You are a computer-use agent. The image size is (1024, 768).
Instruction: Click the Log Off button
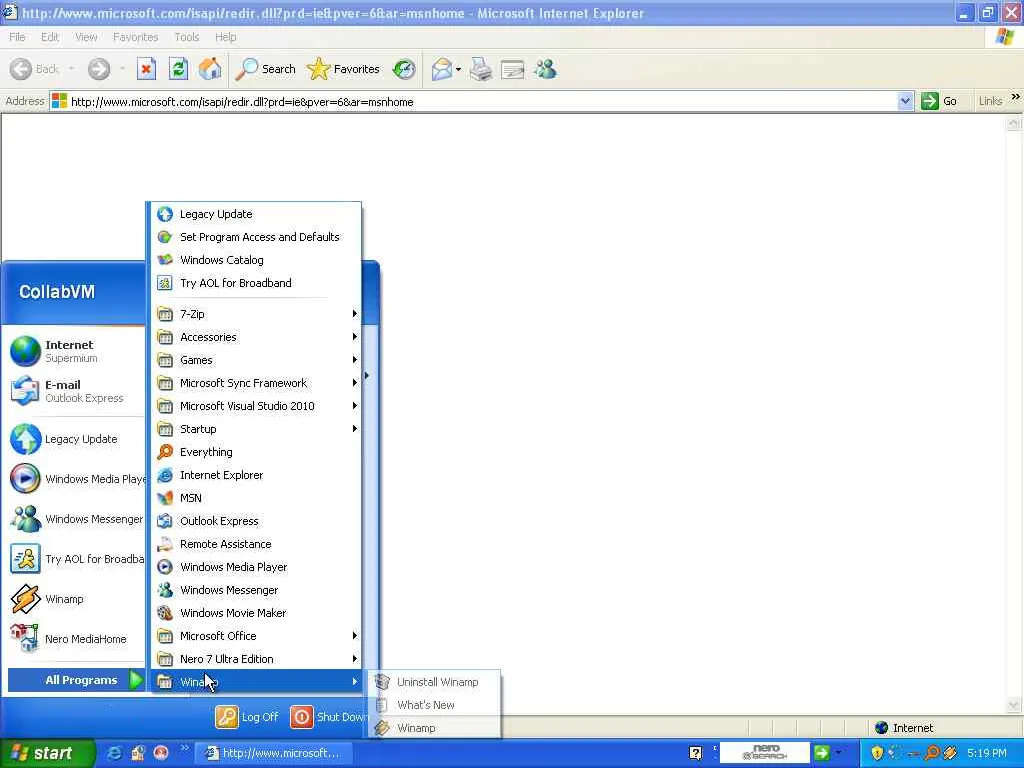248,716
